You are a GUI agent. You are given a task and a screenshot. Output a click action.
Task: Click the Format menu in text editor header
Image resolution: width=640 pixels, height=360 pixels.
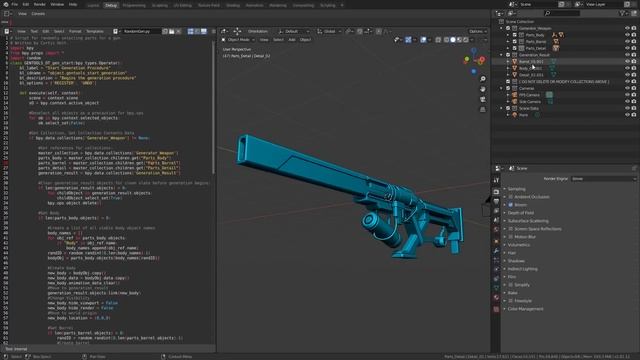(x=75, y=31)
